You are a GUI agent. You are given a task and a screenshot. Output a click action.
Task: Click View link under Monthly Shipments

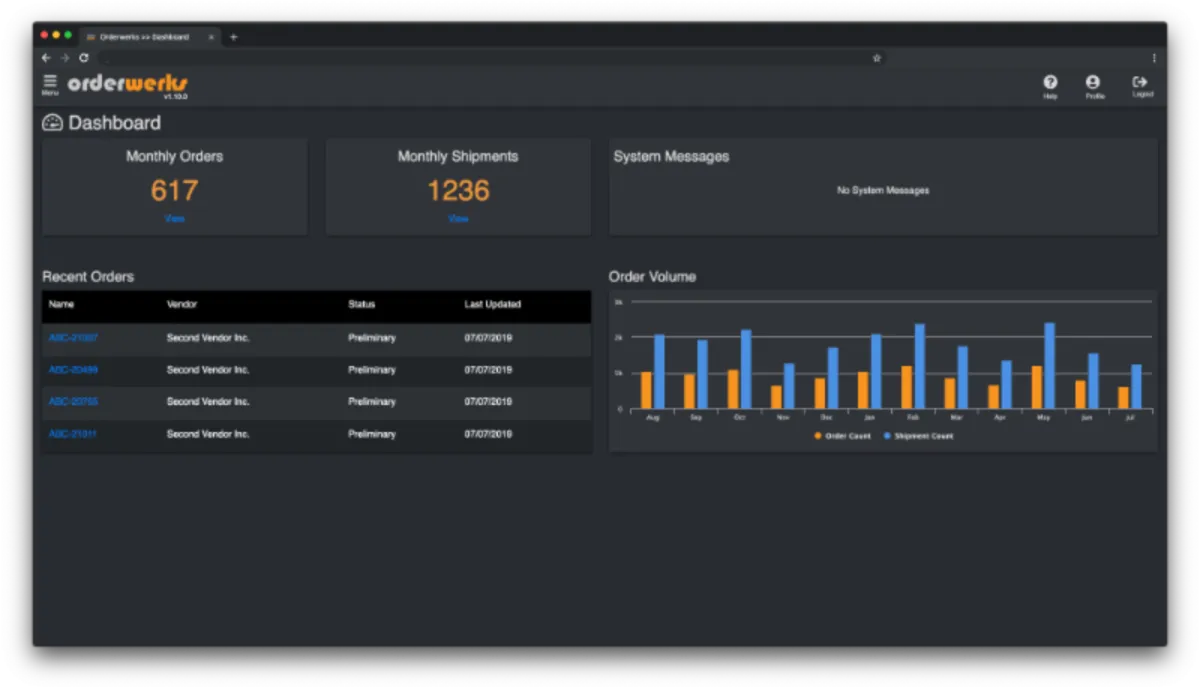pos(458,218)
